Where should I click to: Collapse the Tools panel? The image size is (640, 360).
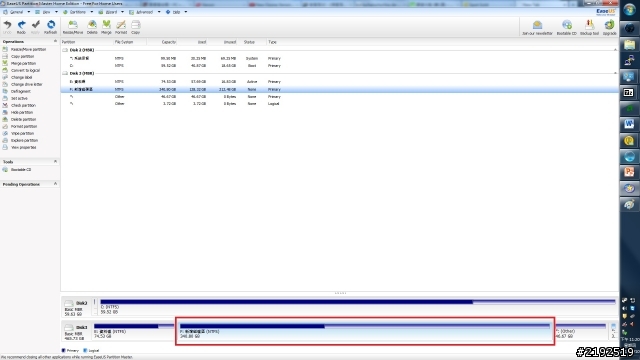[x=55, y=162]
